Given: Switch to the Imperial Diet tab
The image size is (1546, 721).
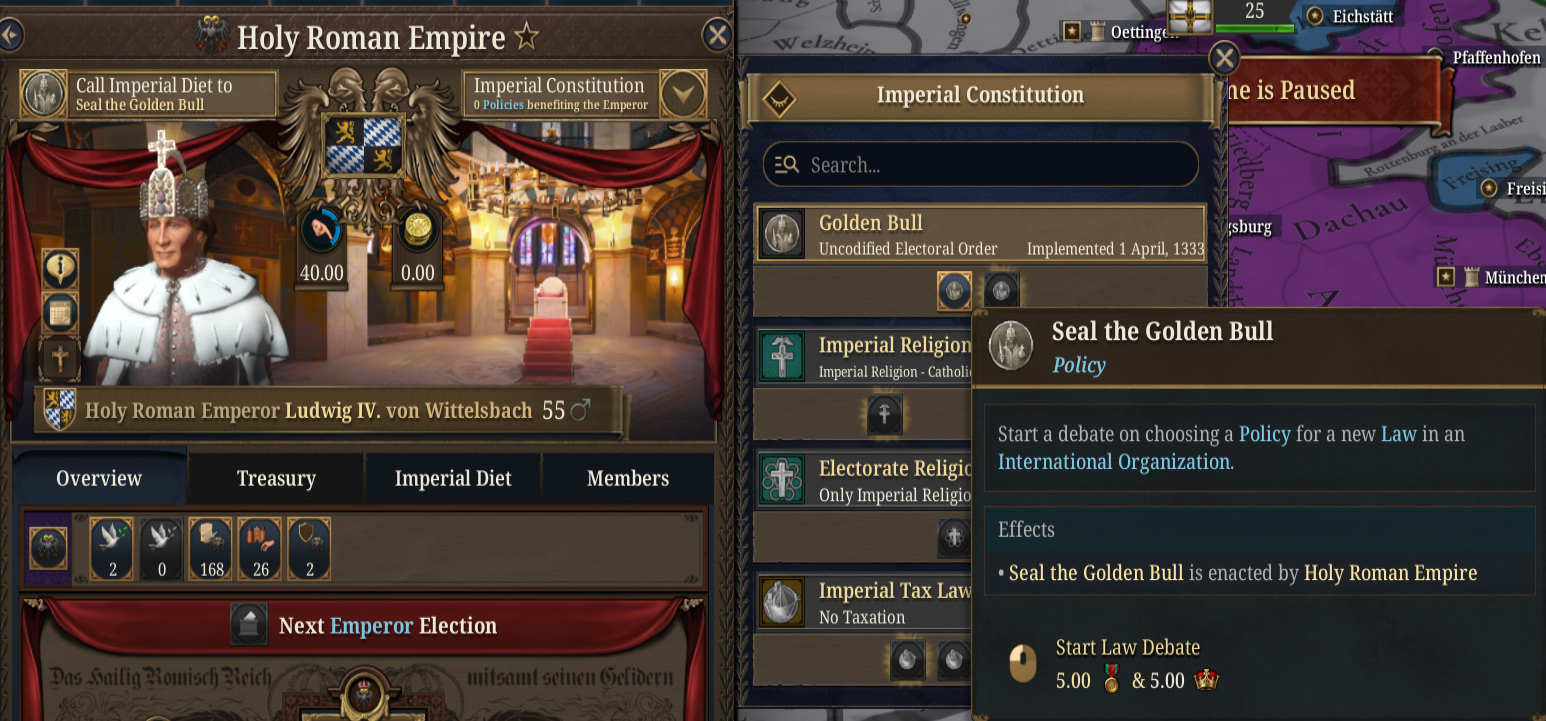Looking at the screenshot, I should tap(453, 479).
